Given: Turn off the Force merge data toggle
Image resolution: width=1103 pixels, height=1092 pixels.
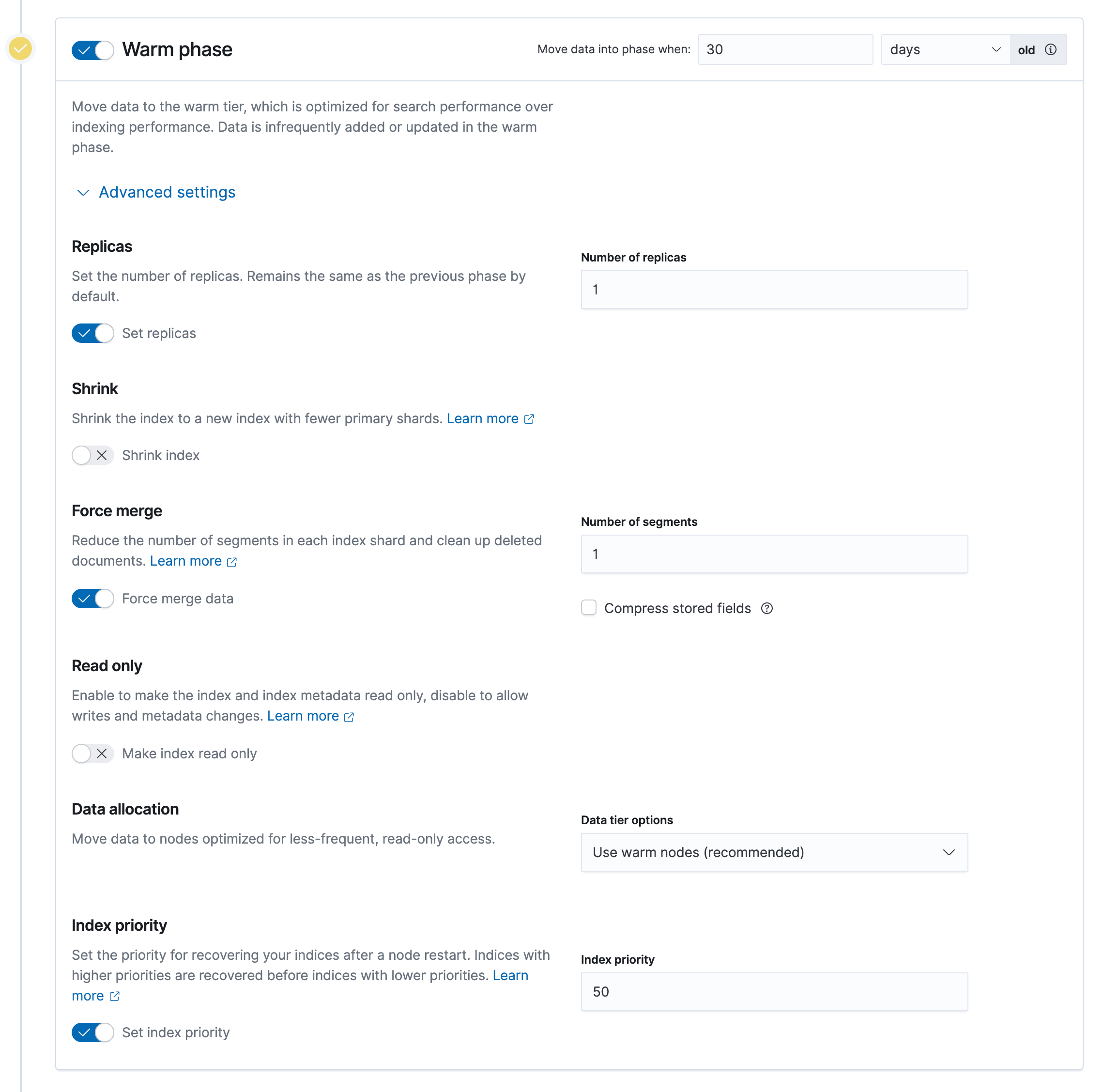Looking at the screenshot, I should (x=92, y=599).
